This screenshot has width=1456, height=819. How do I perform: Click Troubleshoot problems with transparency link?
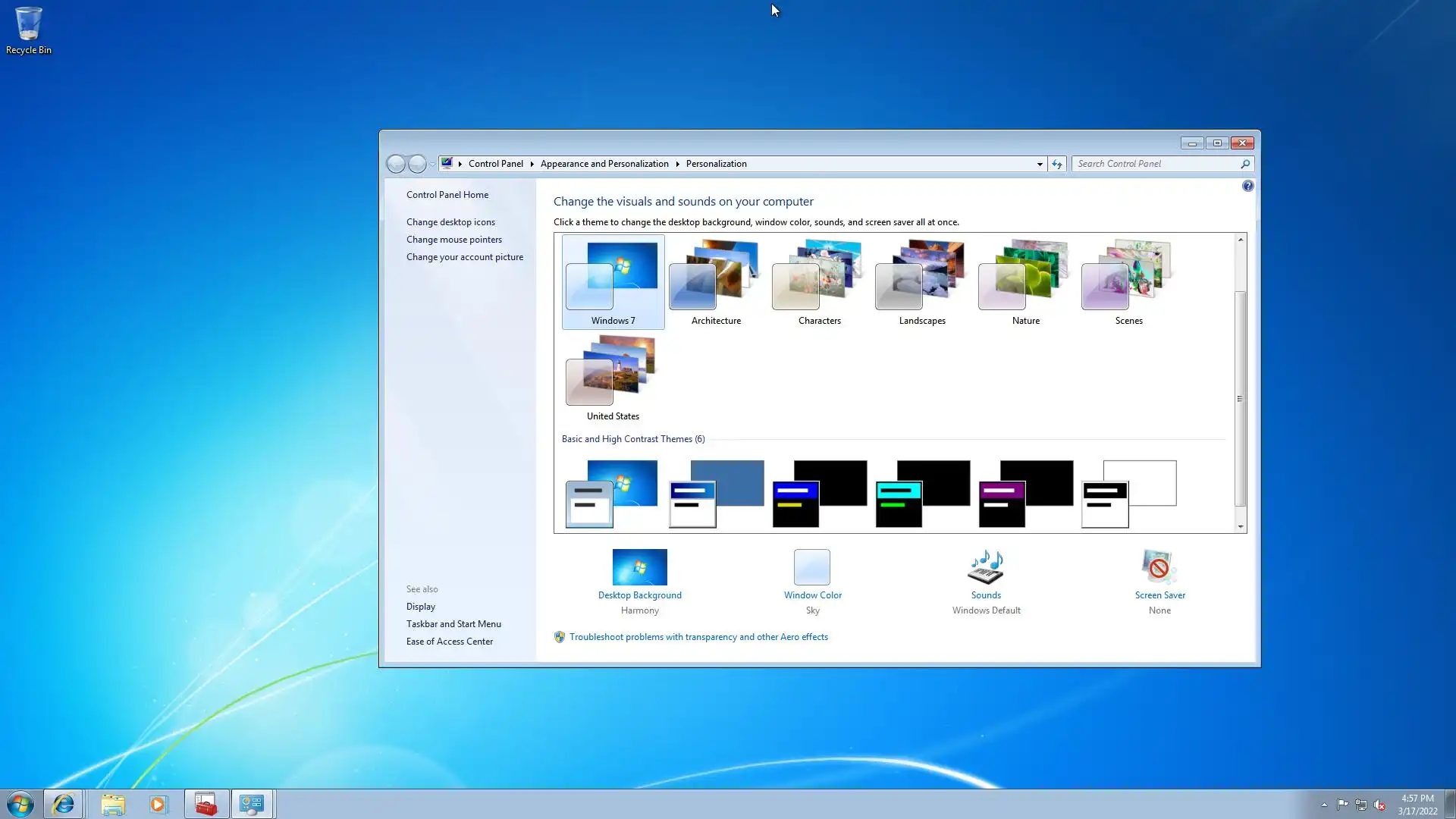[698, 637]
